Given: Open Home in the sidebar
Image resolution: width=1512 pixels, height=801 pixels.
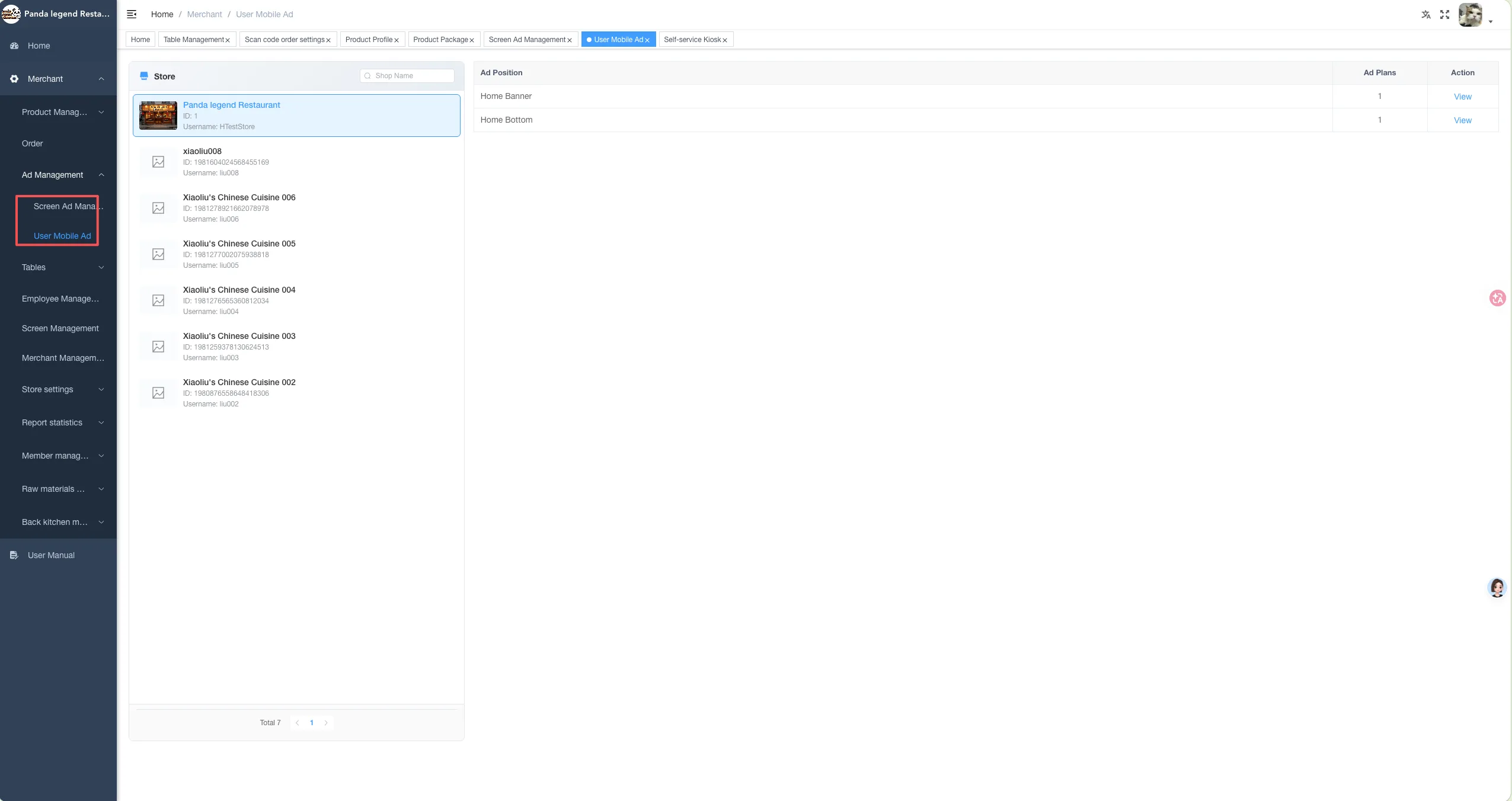Looking at the screenshot, I should tap(58, 46).
